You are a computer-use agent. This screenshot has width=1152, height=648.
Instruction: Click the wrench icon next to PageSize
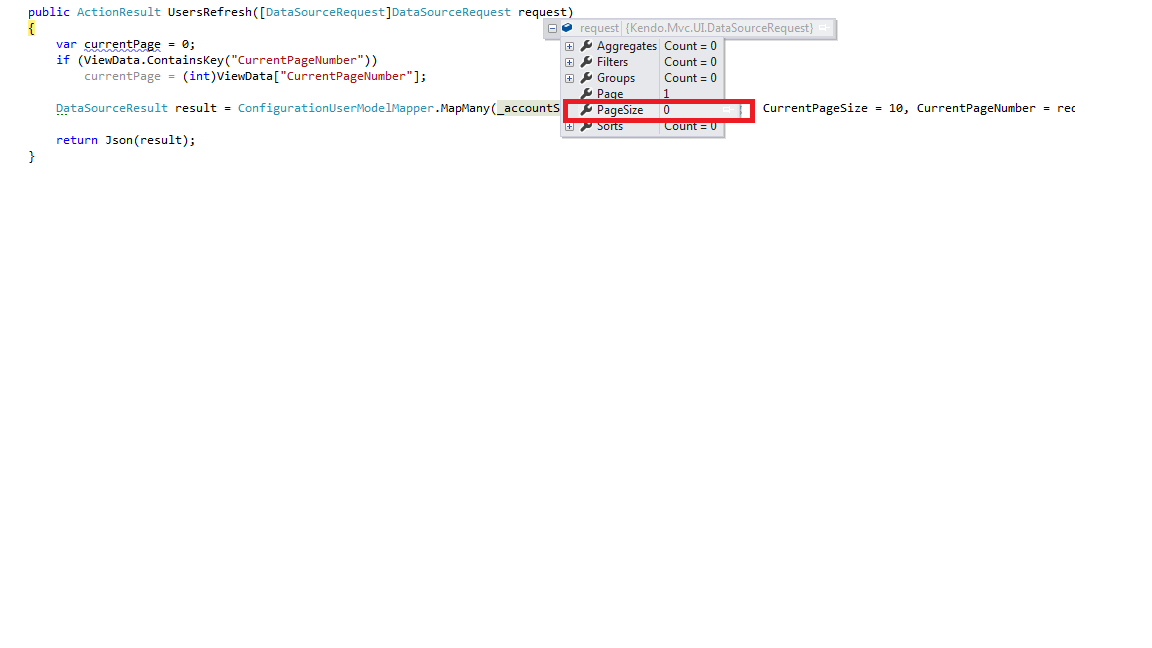(586, 110)
